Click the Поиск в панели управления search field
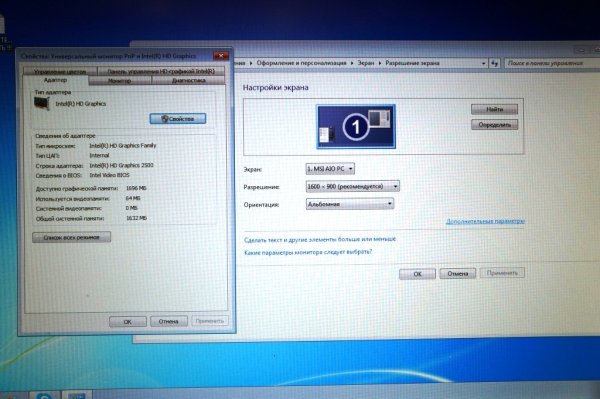Image resolution: width=600 pixels, height=399 pixels. [x=551, y=63]
